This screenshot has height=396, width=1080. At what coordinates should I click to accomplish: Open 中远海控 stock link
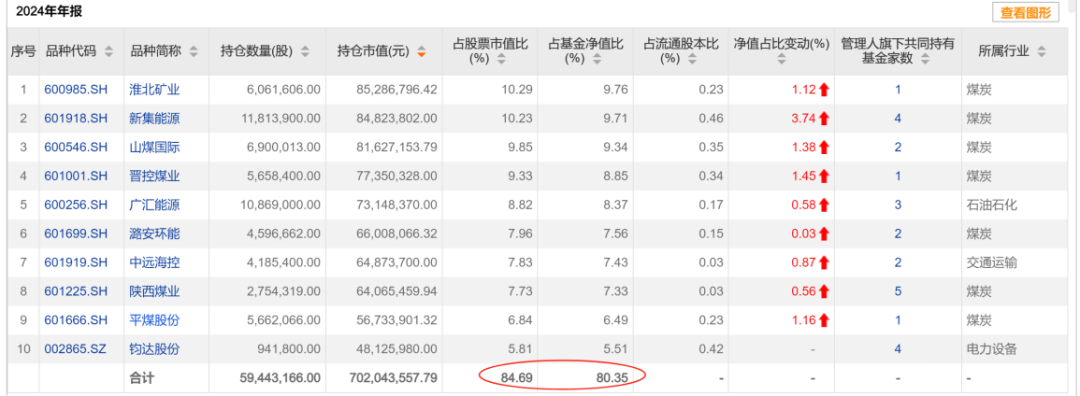tap(154, 263)
